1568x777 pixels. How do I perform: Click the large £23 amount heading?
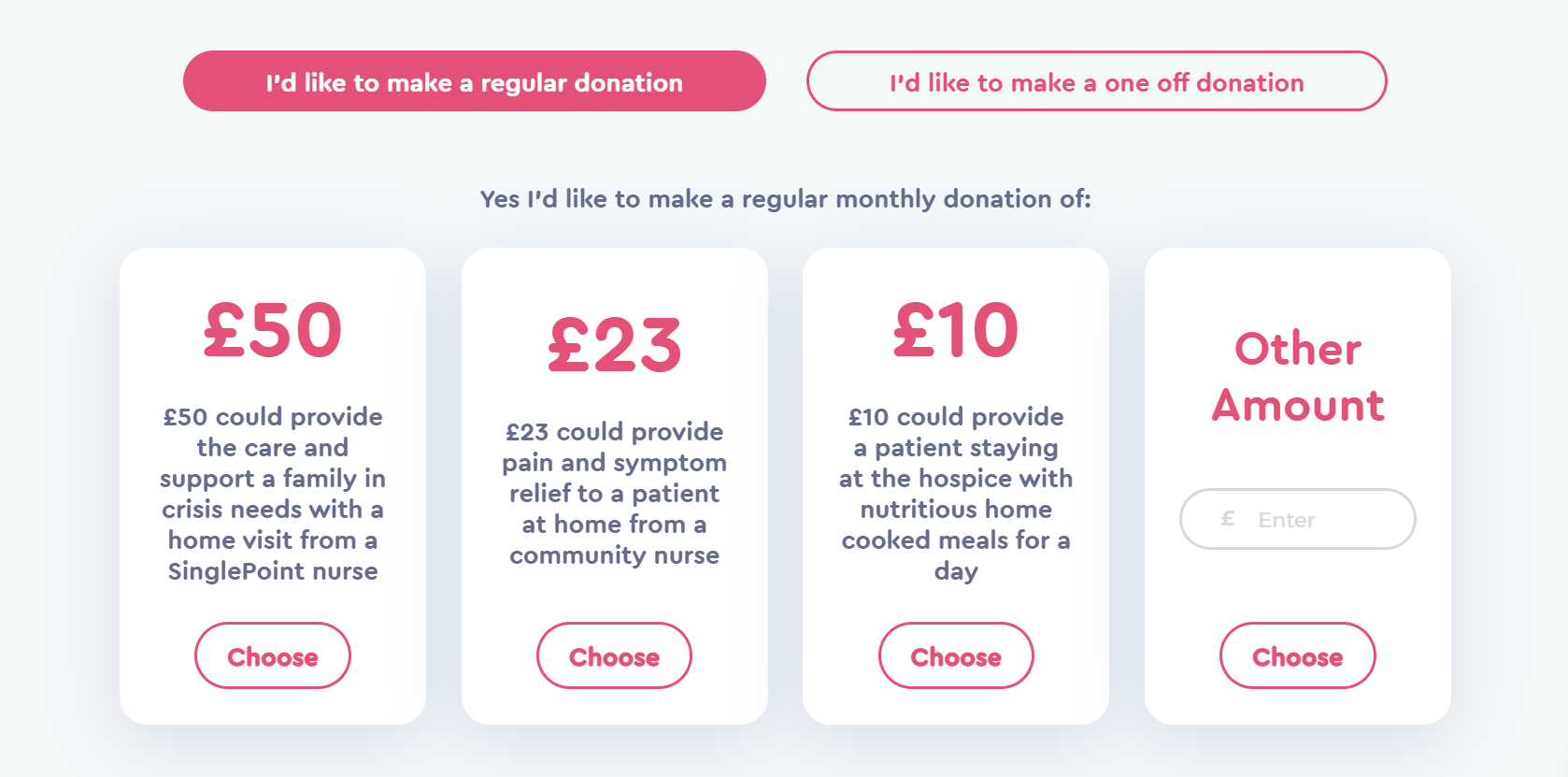coord(614,345)
